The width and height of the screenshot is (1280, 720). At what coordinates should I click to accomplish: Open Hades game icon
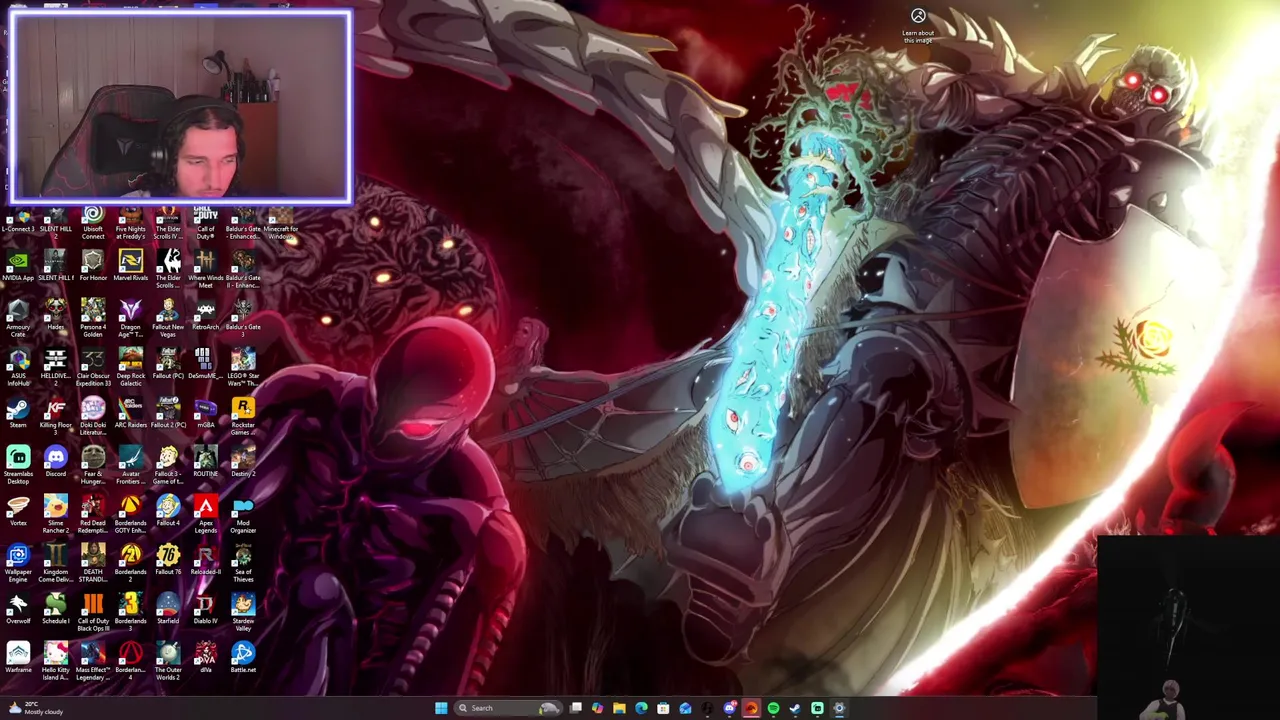[x=55, y=314]
